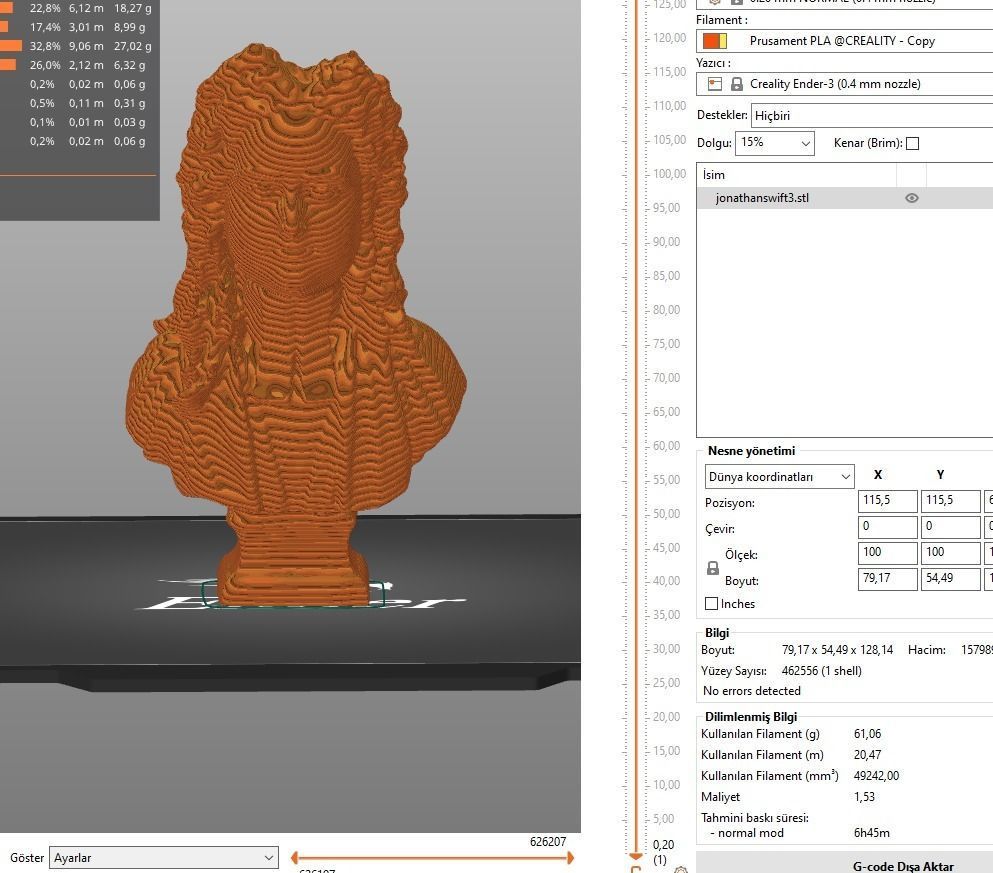Click the left thumb of the horizontal move slider

(294, 858)
